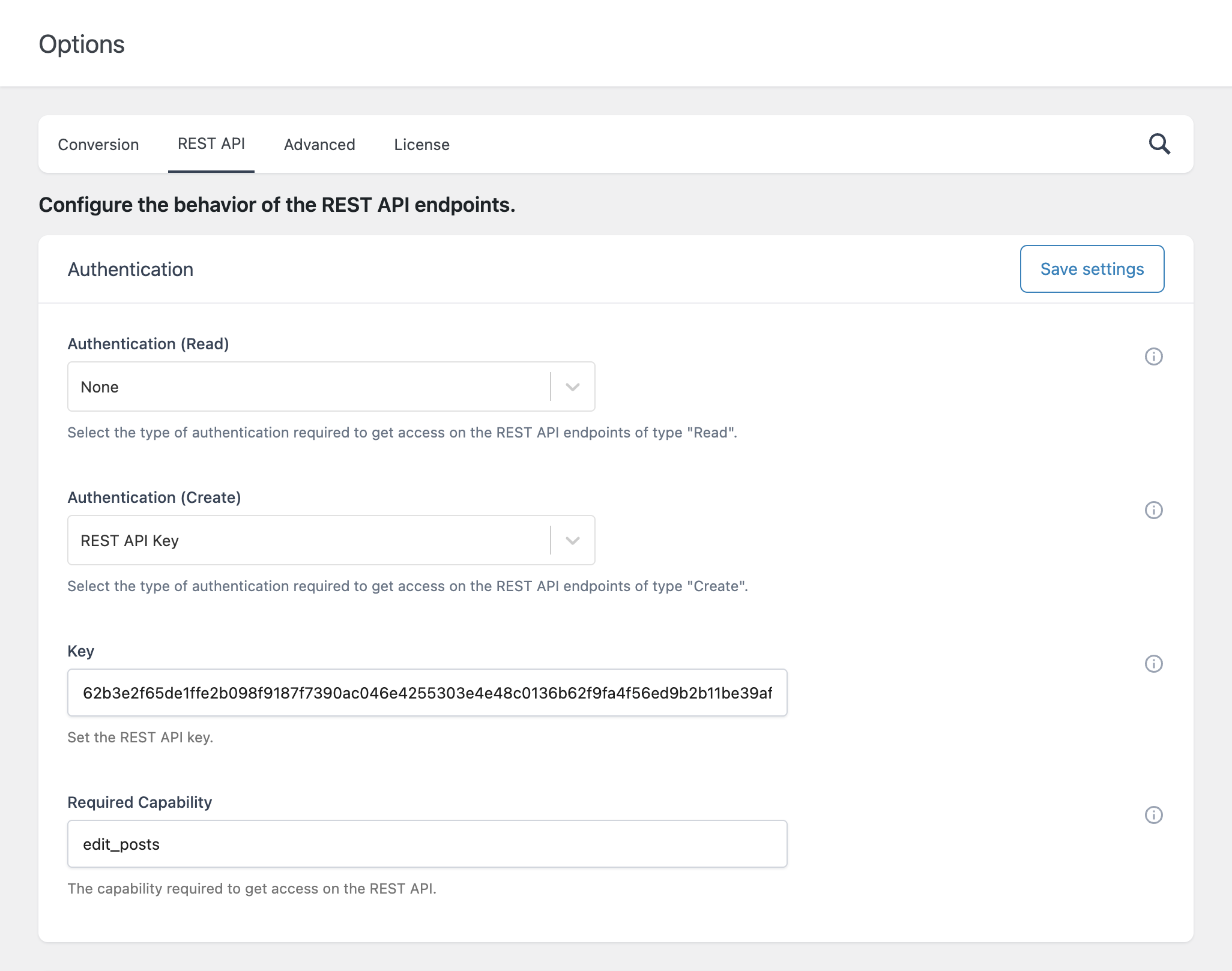Switch to the Conversion tab

[x=98, y=144]
